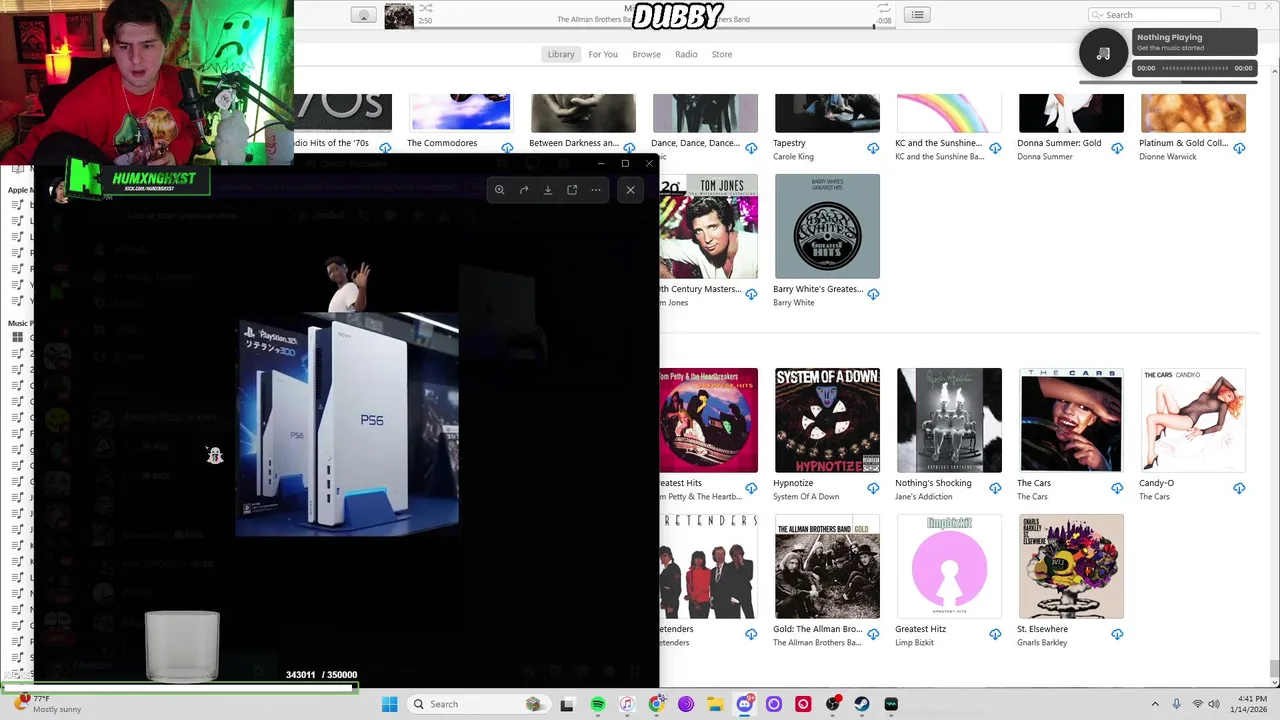Screen dimensions: 1280x720
Task: Open the Windows Start menu
Action: [x=389, y=704]
